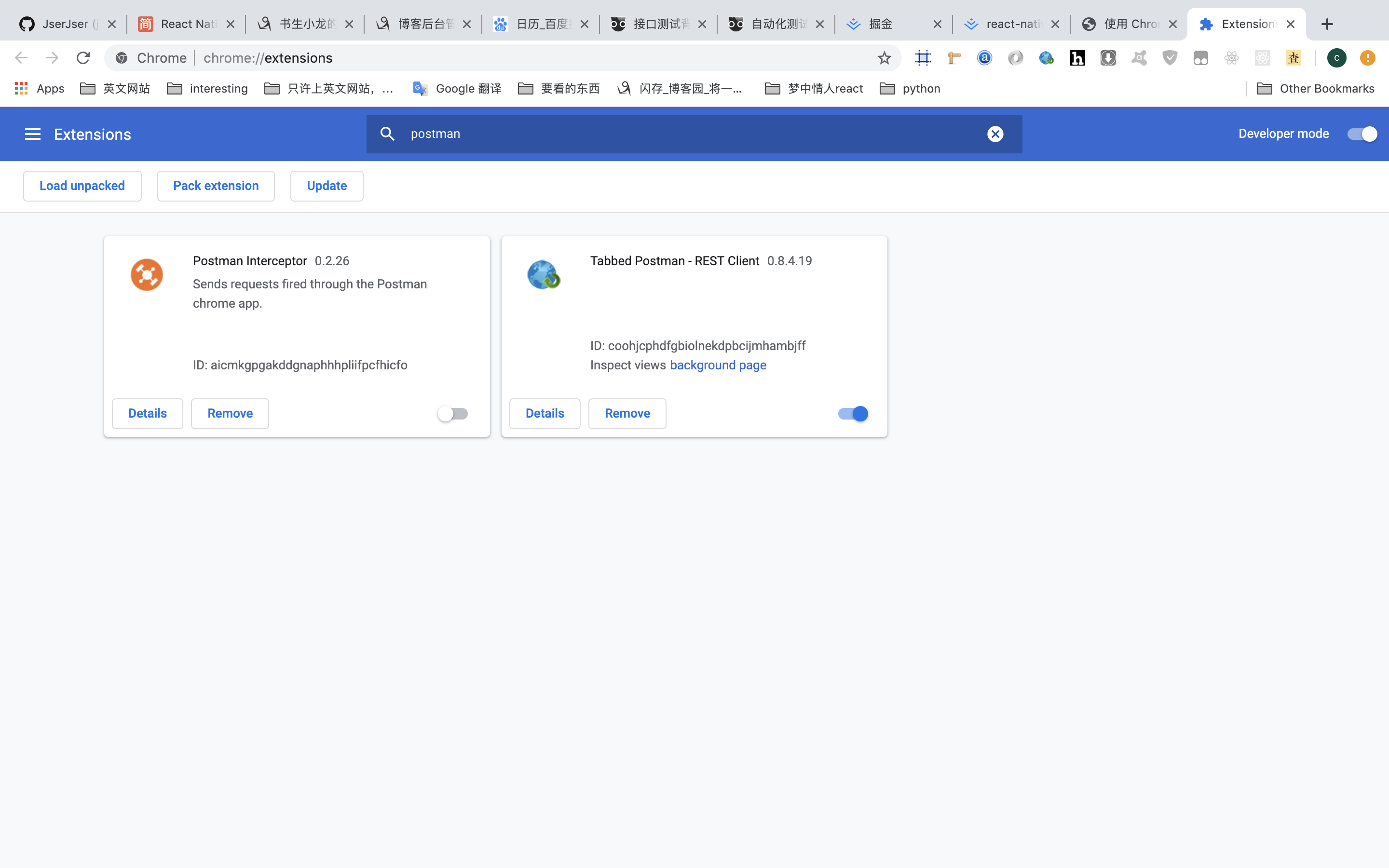Open Details for Postman Interceptor
1389x868 pixels.
point(148,413)
